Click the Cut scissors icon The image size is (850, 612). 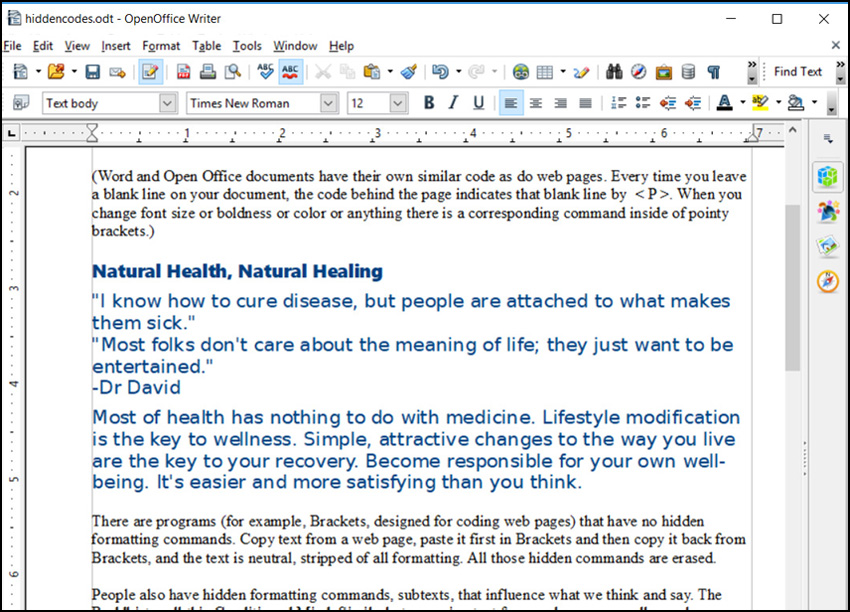click(x=323, y=72)
